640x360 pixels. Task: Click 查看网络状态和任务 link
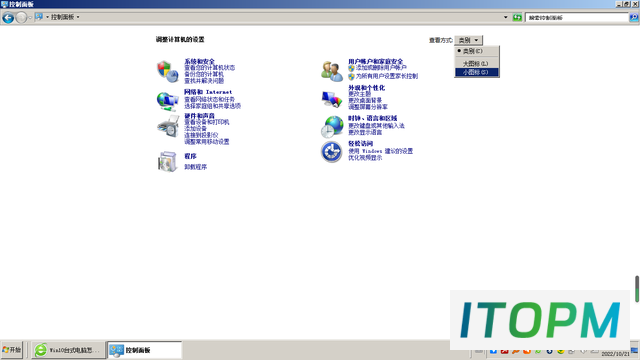coord(209,99)
